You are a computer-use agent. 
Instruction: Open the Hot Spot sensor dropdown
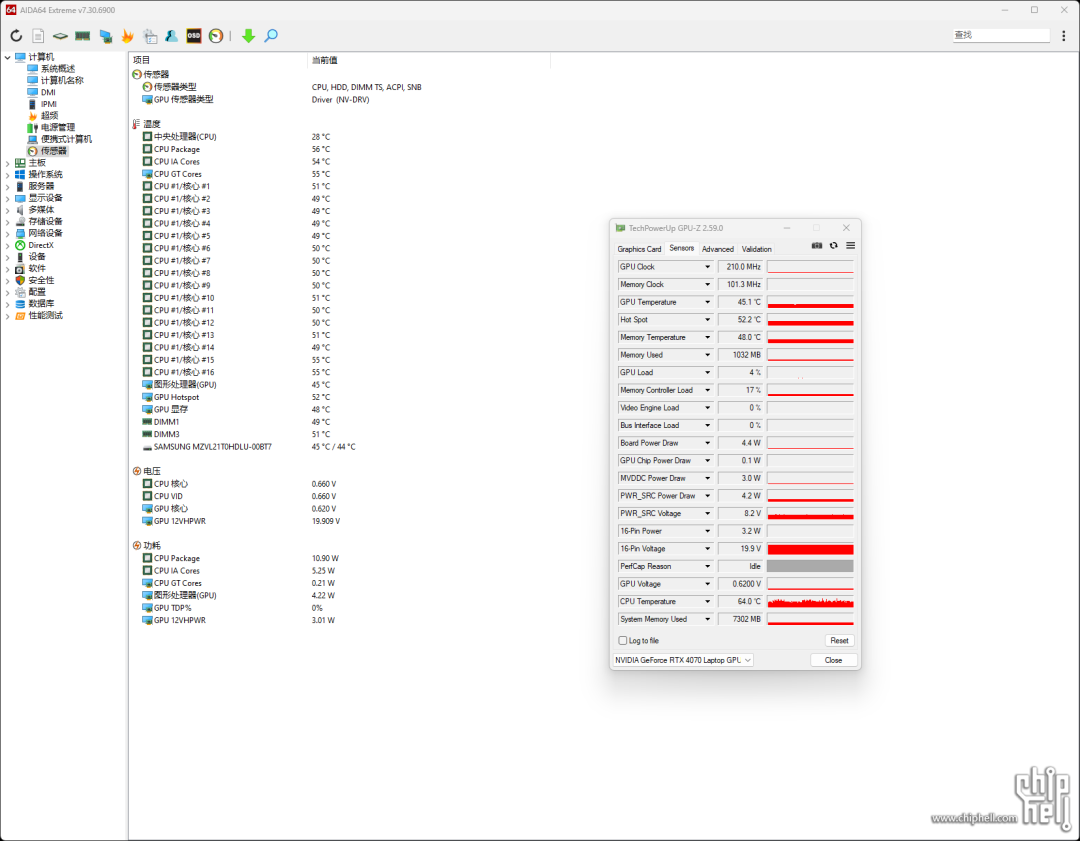707,320
